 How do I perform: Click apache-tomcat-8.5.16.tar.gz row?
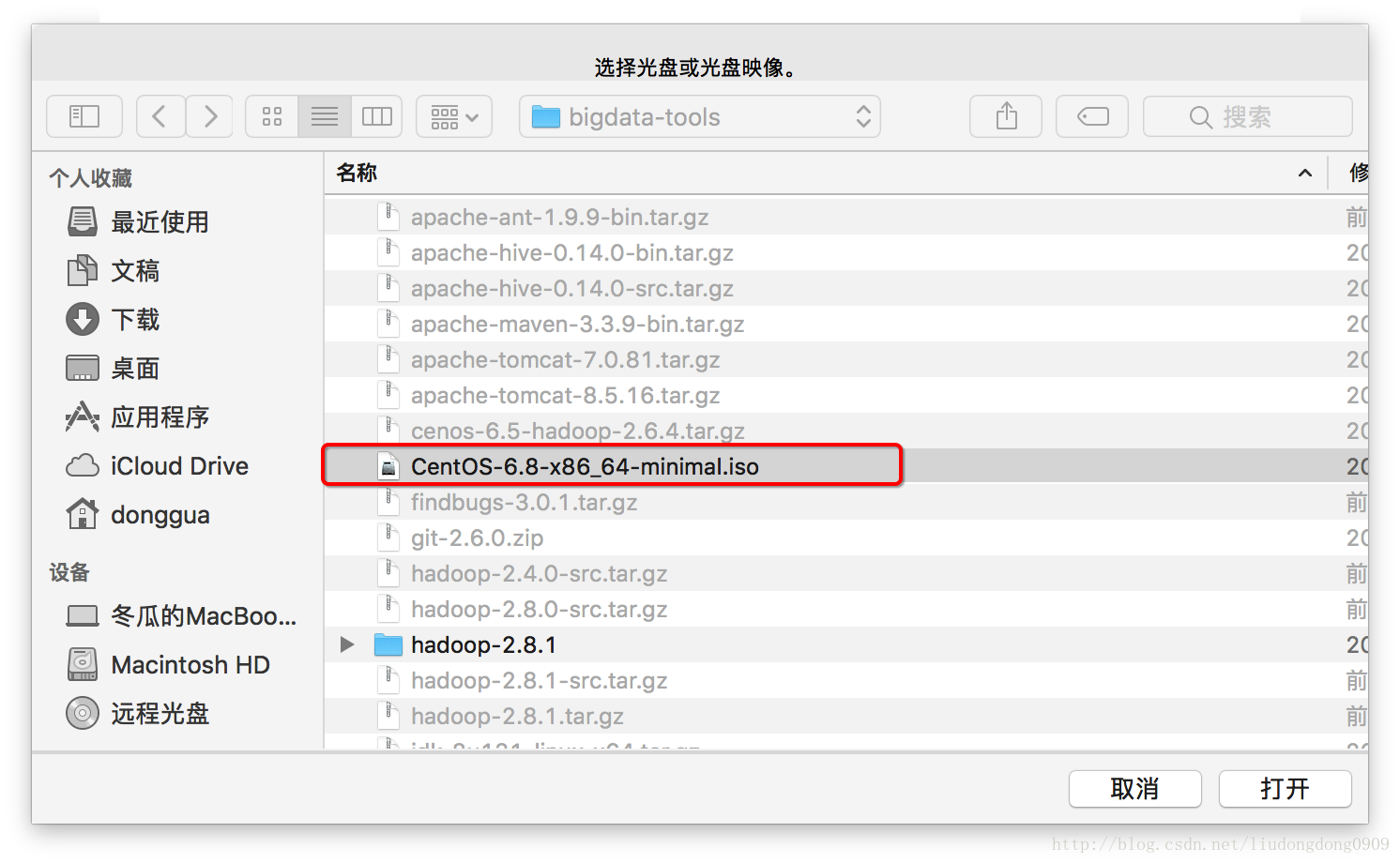point(846,395)
